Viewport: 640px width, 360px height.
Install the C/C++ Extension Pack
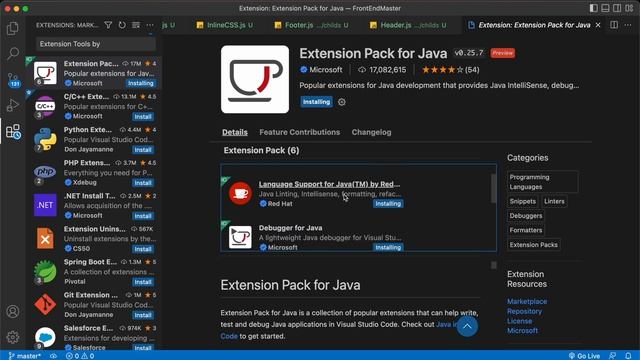(143, 117)
